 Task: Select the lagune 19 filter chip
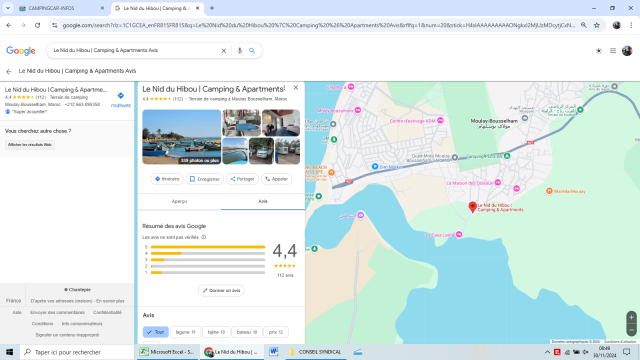186,332
